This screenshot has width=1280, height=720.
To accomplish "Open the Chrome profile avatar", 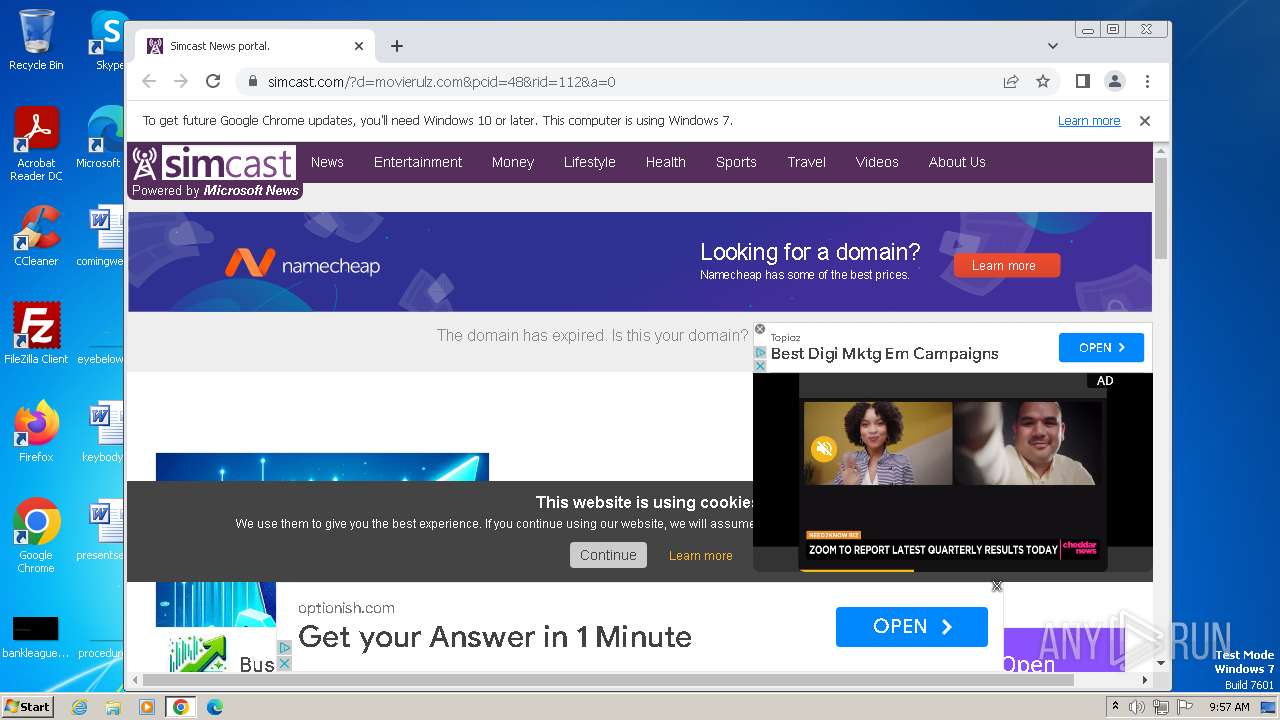I will point(1114,81).
